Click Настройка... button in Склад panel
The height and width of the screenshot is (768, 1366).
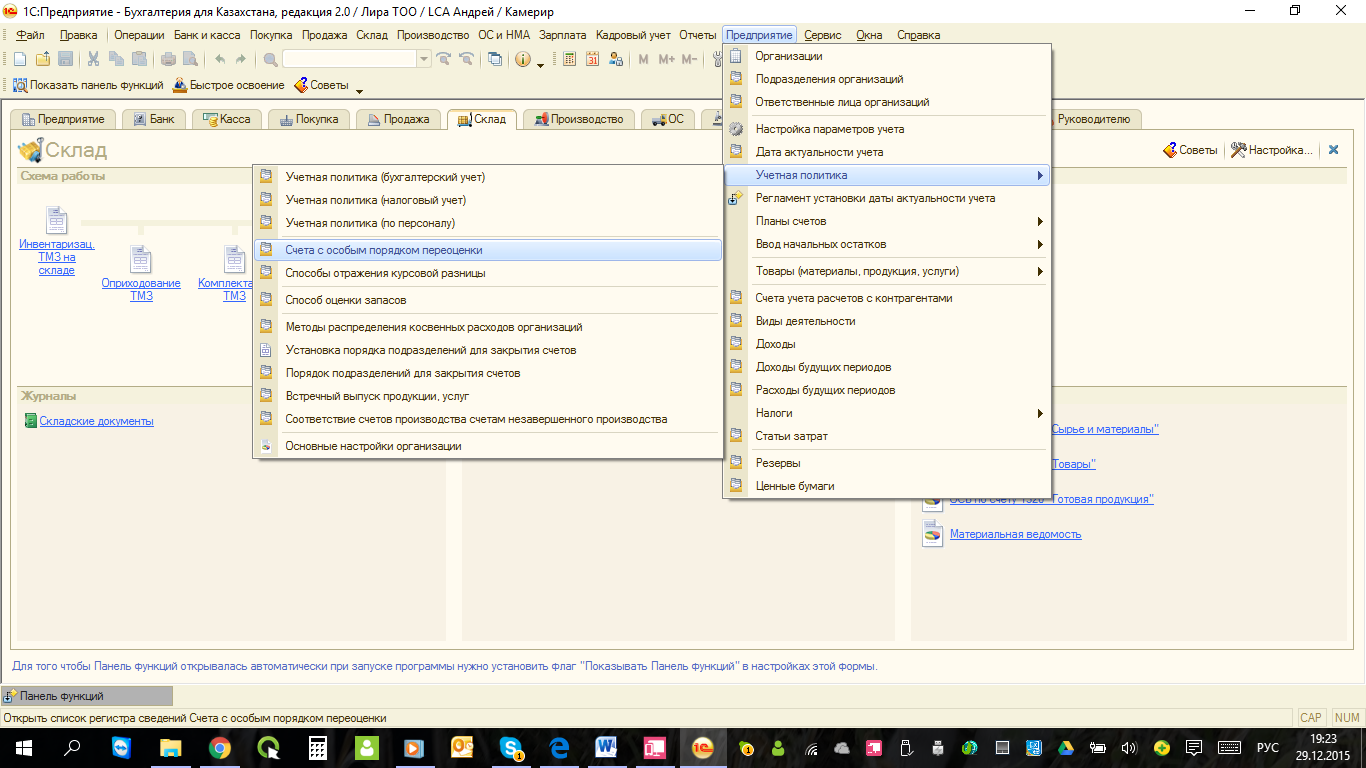click(1271, 150)
